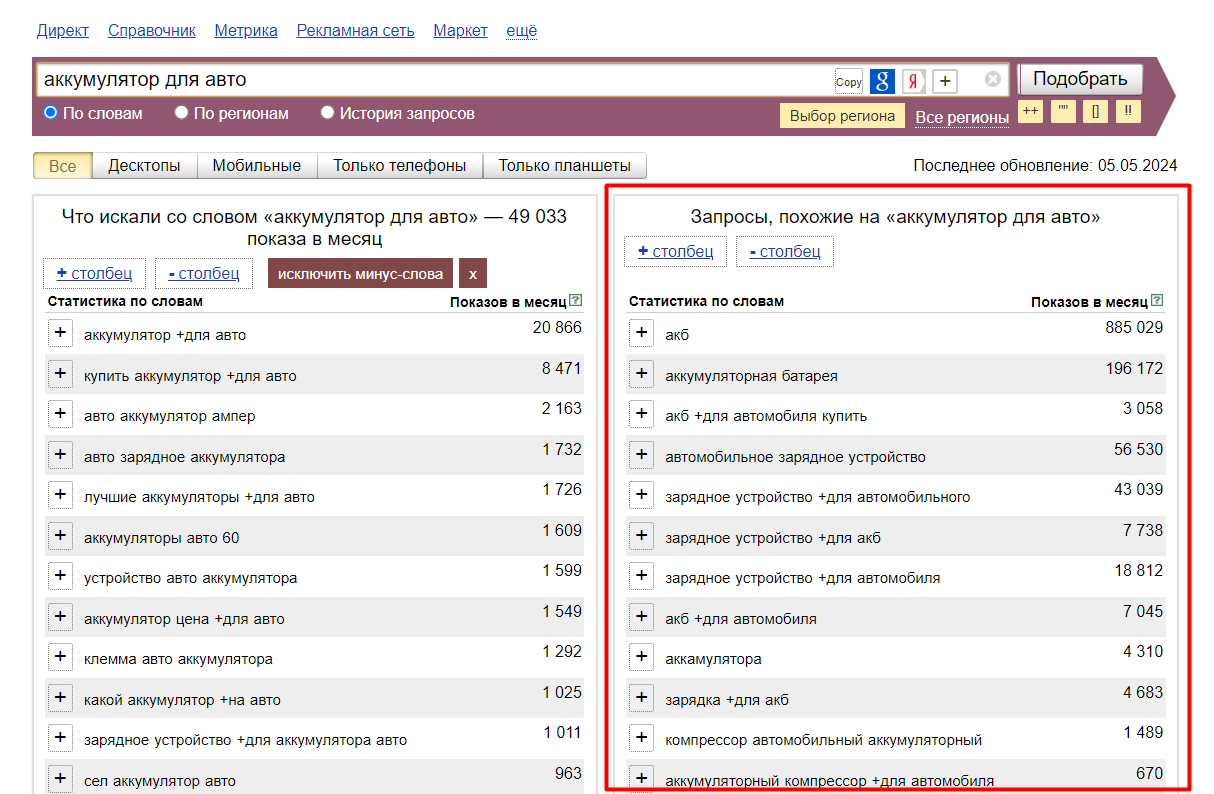Click the Copy icon in search field
This screenshot has height=794, width=1214.
pos(848,81)
